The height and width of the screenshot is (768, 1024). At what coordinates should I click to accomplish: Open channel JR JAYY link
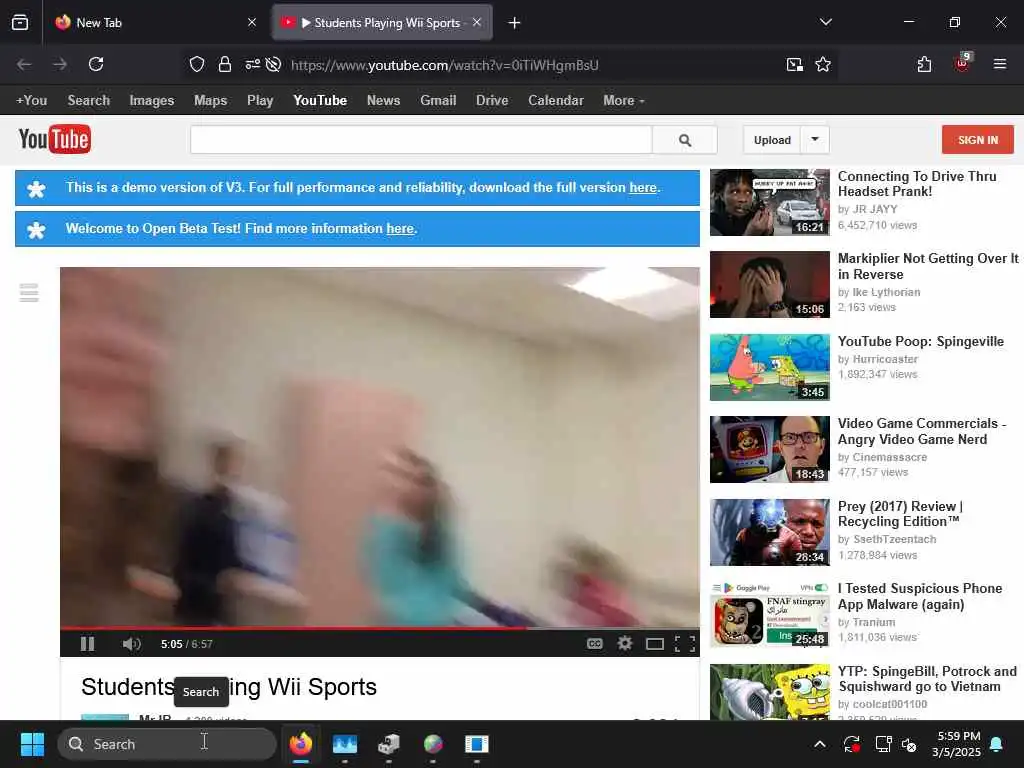[874, 209]
